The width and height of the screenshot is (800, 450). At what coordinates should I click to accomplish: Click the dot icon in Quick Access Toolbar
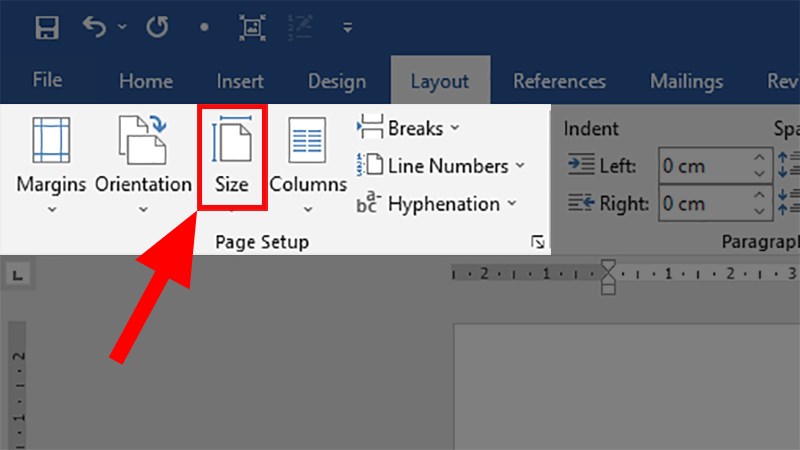click(x=204, y=27)
